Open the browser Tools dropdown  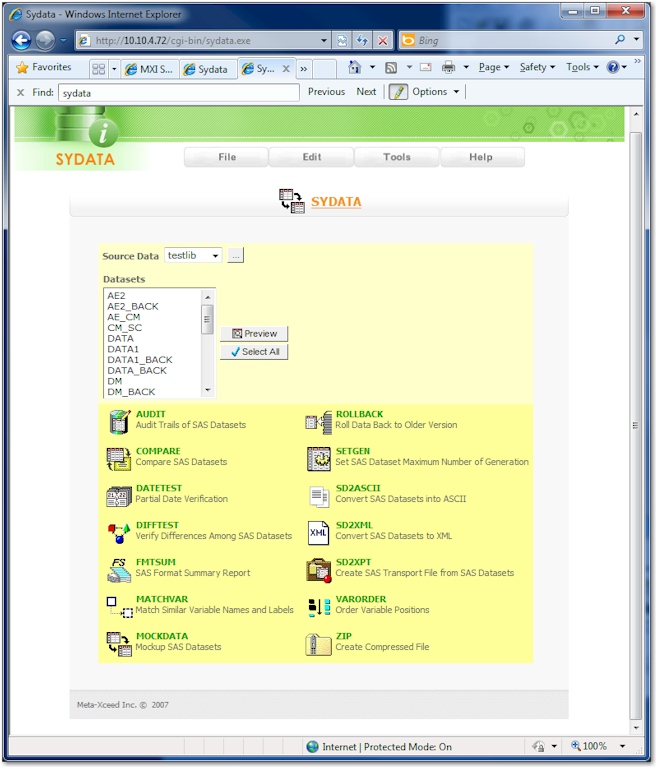coord(582,67)
